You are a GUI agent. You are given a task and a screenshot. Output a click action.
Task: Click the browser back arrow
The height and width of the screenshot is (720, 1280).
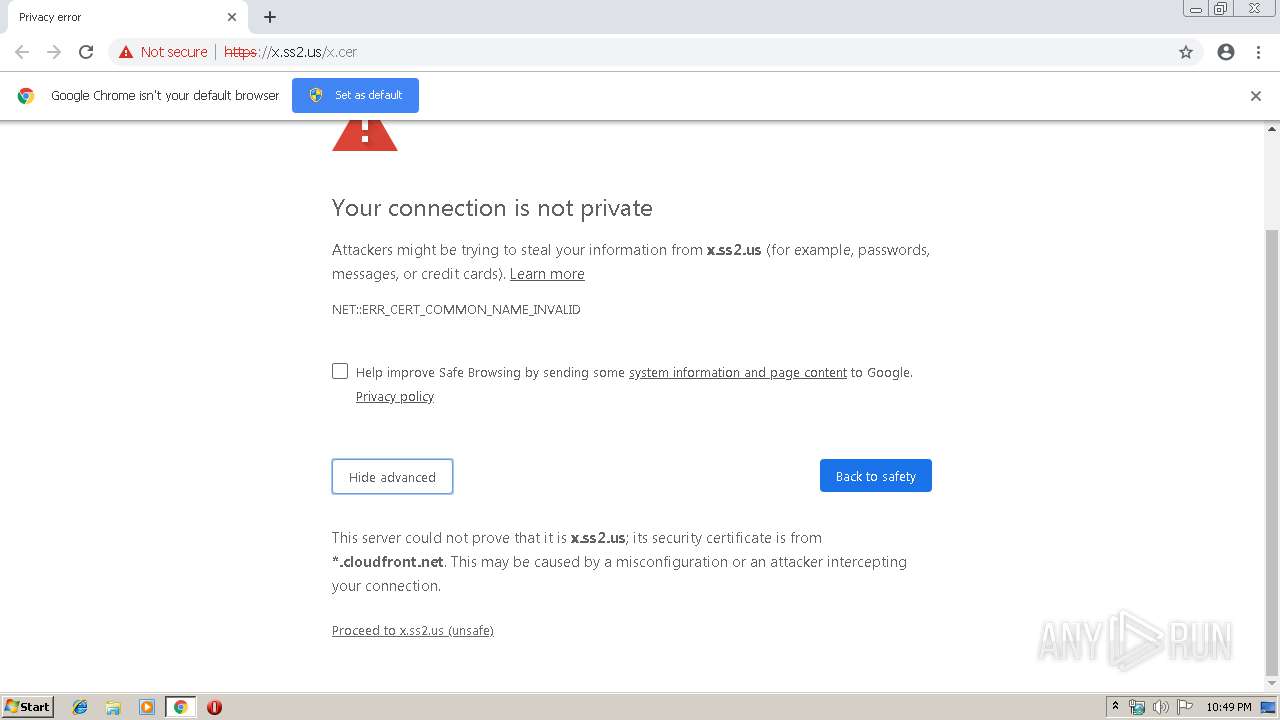[22, 52]
